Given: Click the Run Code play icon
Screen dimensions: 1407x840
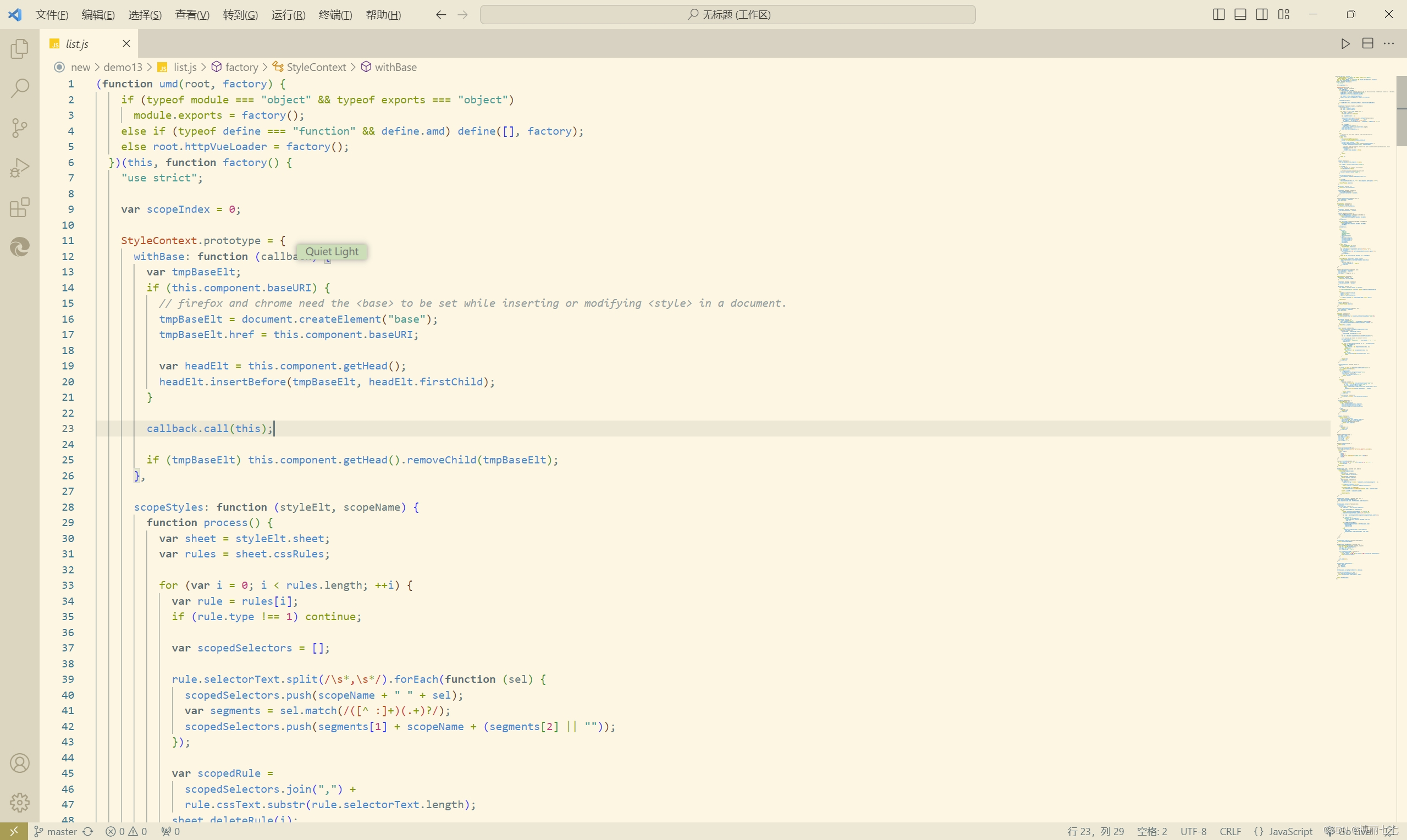Looking at the screenshot, I should pos(1345,43).
